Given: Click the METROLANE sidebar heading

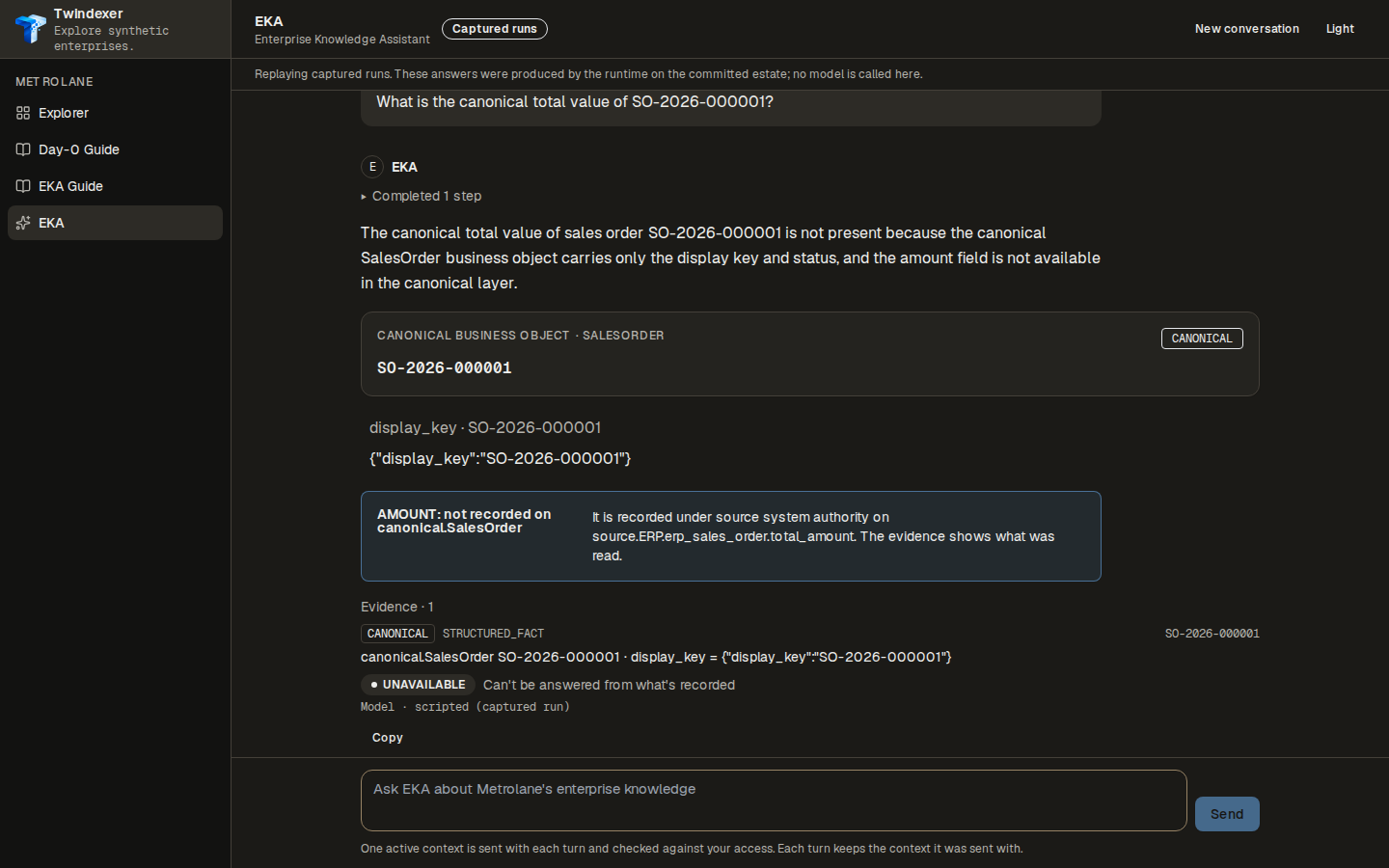Looking at the screenshot, I should 54,82.
